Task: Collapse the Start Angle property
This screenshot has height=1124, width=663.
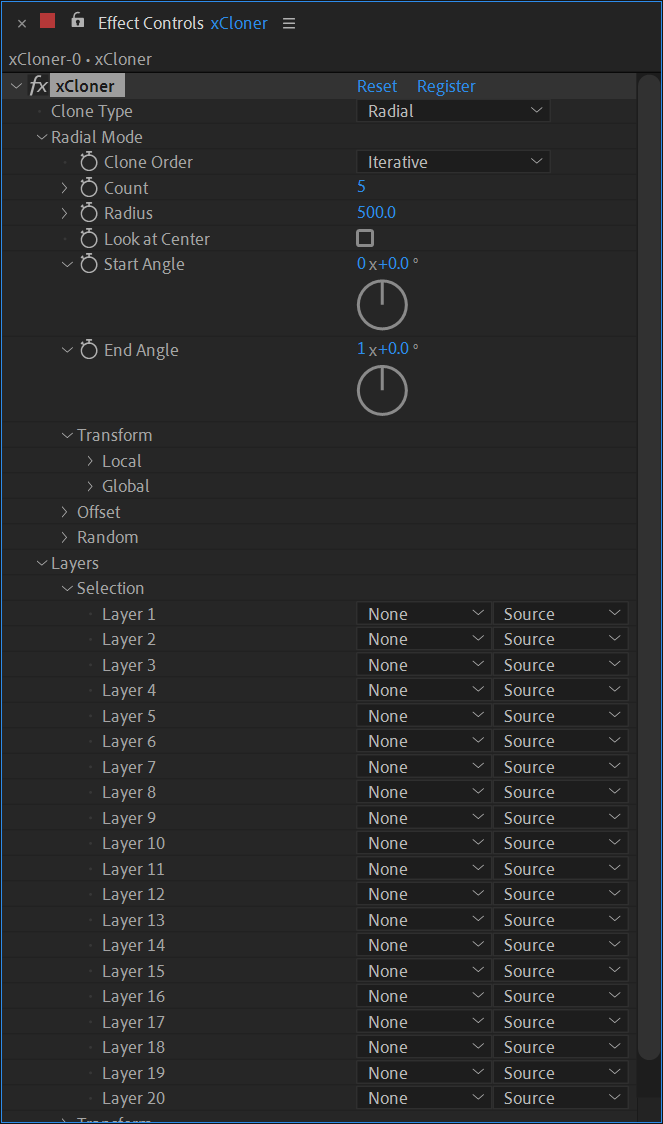Action: pyautogui.click(x=67, y=265)
